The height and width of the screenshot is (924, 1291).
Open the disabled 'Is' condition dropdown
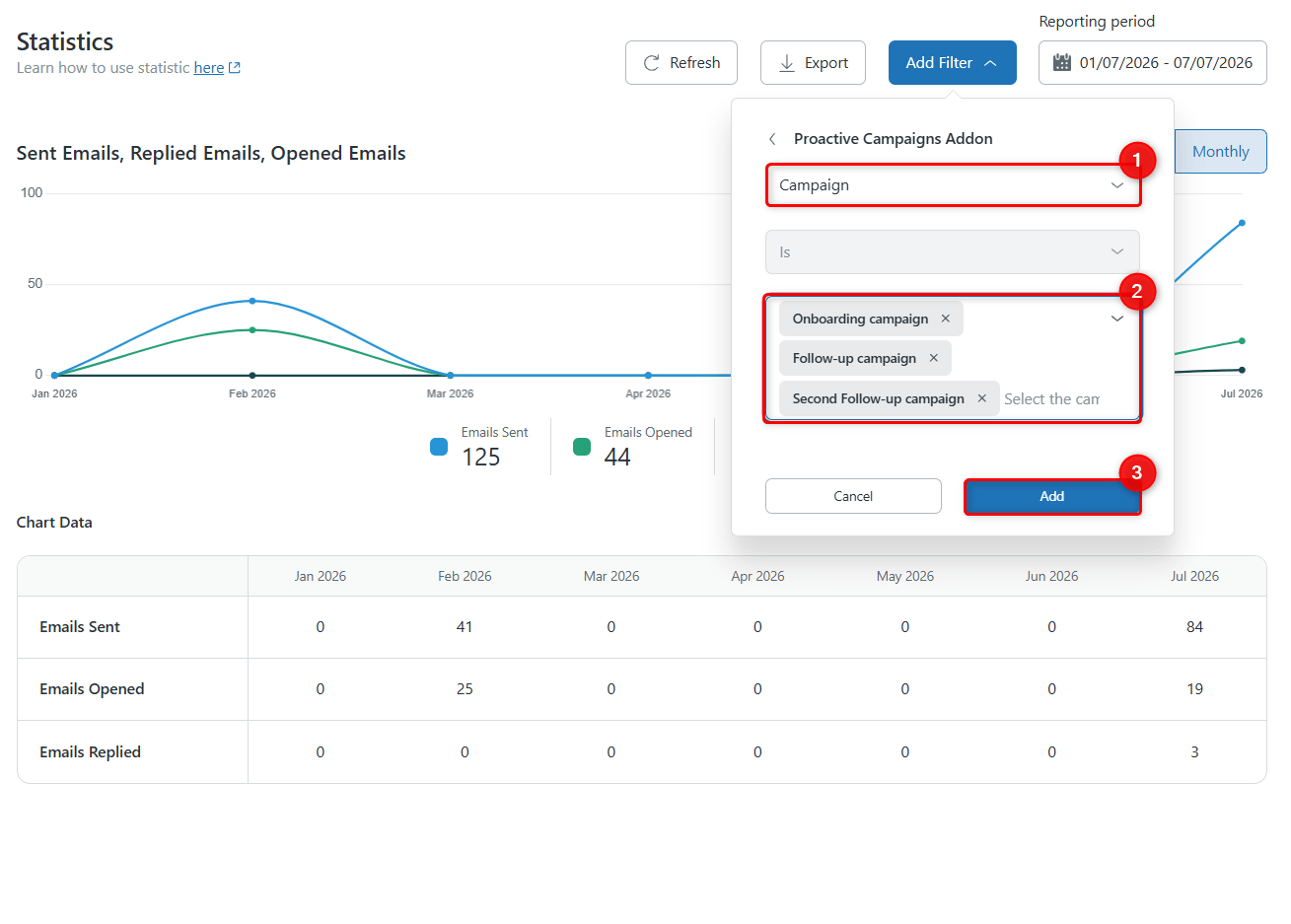[x=953, y=251]
